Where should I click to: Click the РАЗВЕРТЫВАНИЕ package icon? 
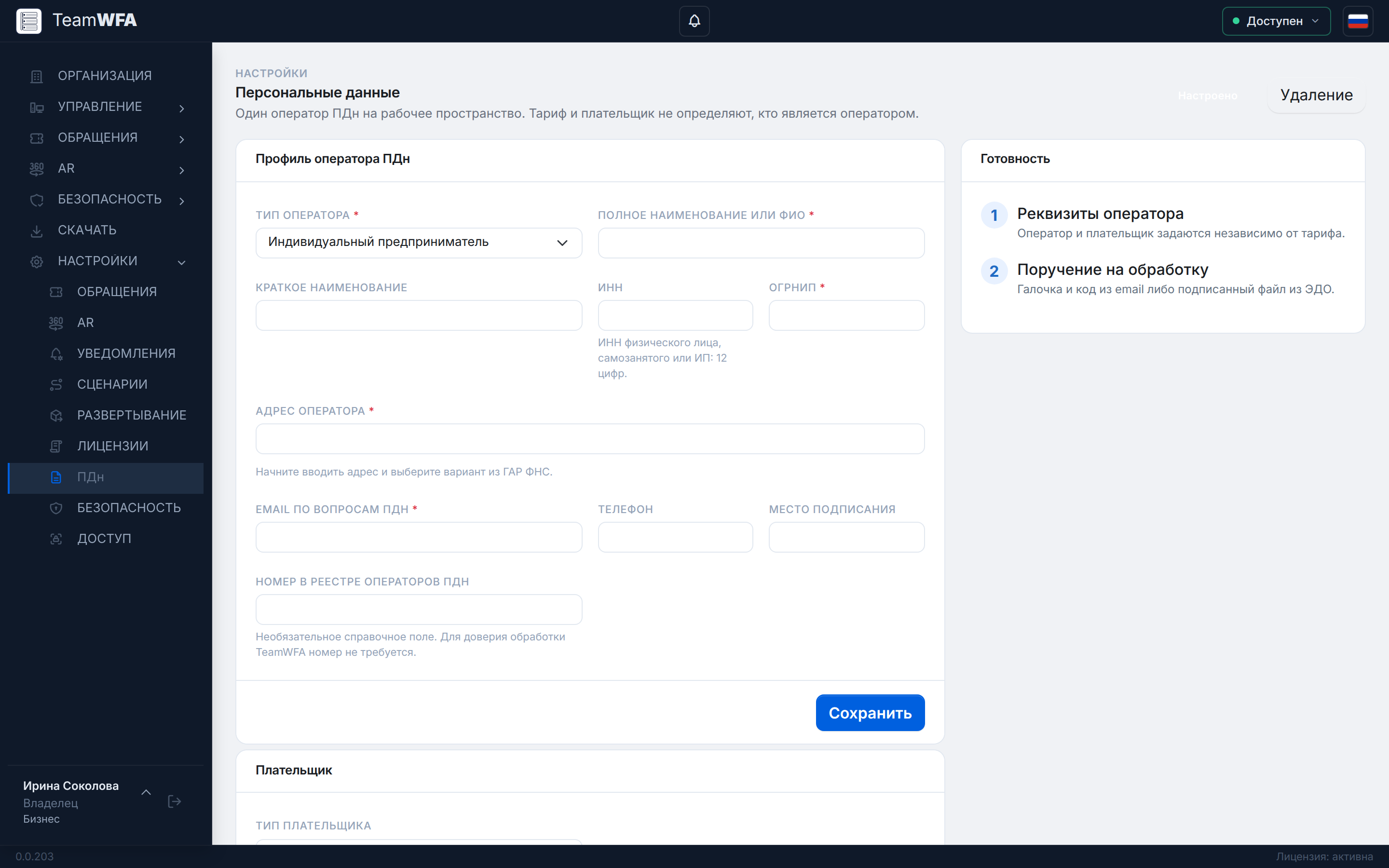pyautogui.click(x=56, y=416)
